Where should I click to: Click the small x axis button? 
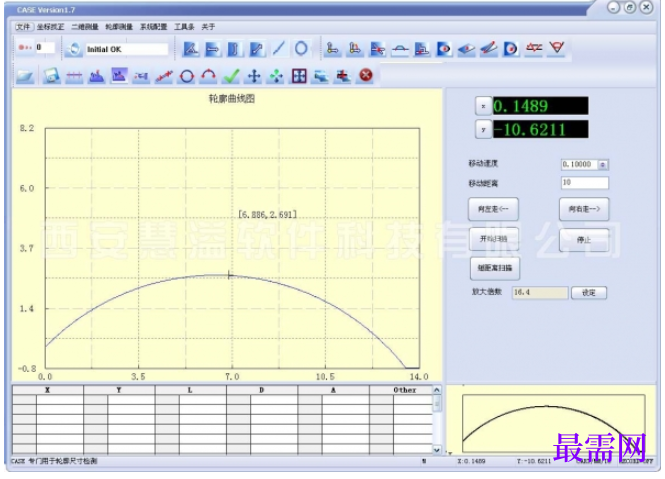pyautogui.click(x=483, y=106)
